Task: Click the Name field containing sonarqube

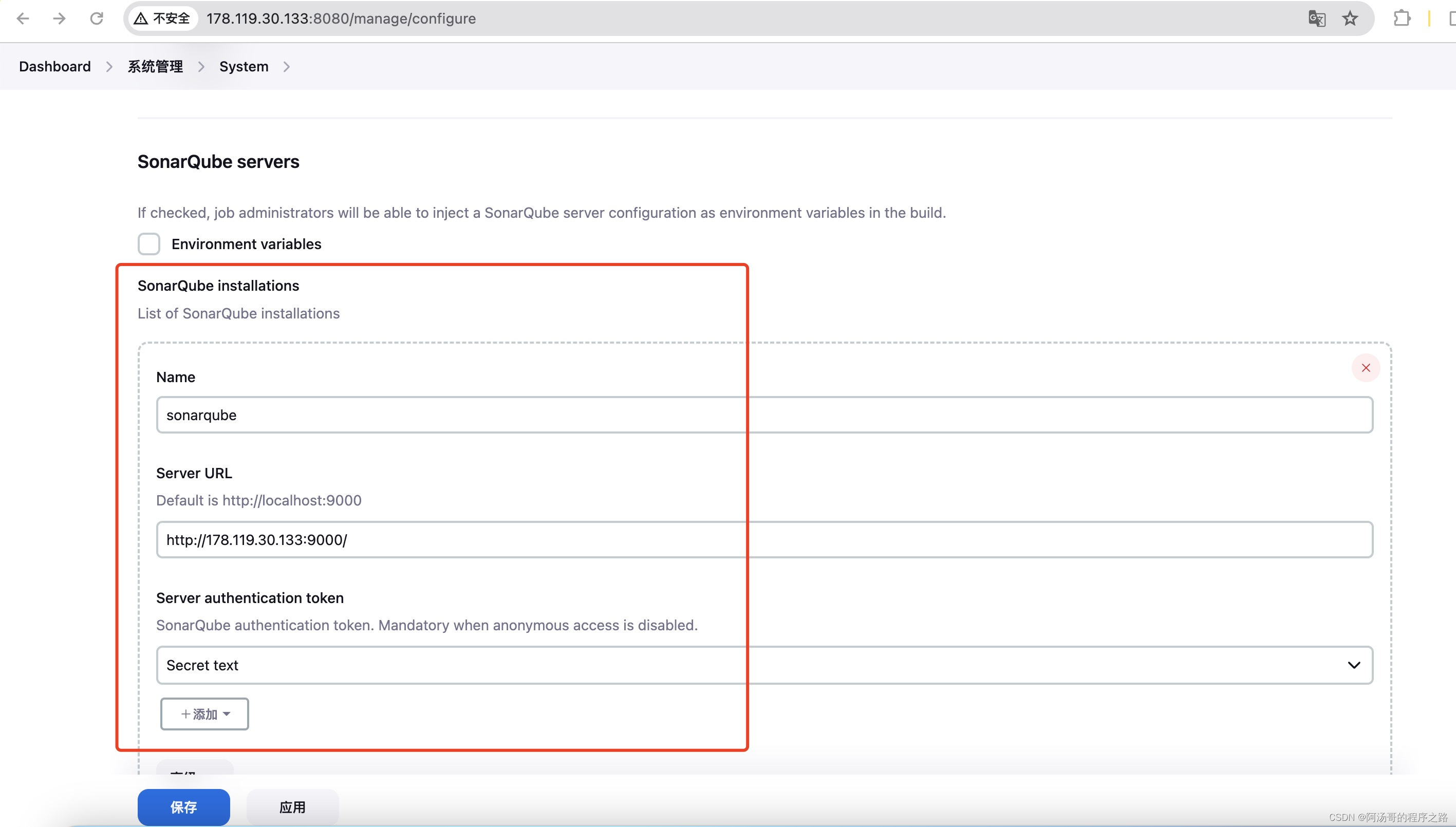Action: (764, 415)
